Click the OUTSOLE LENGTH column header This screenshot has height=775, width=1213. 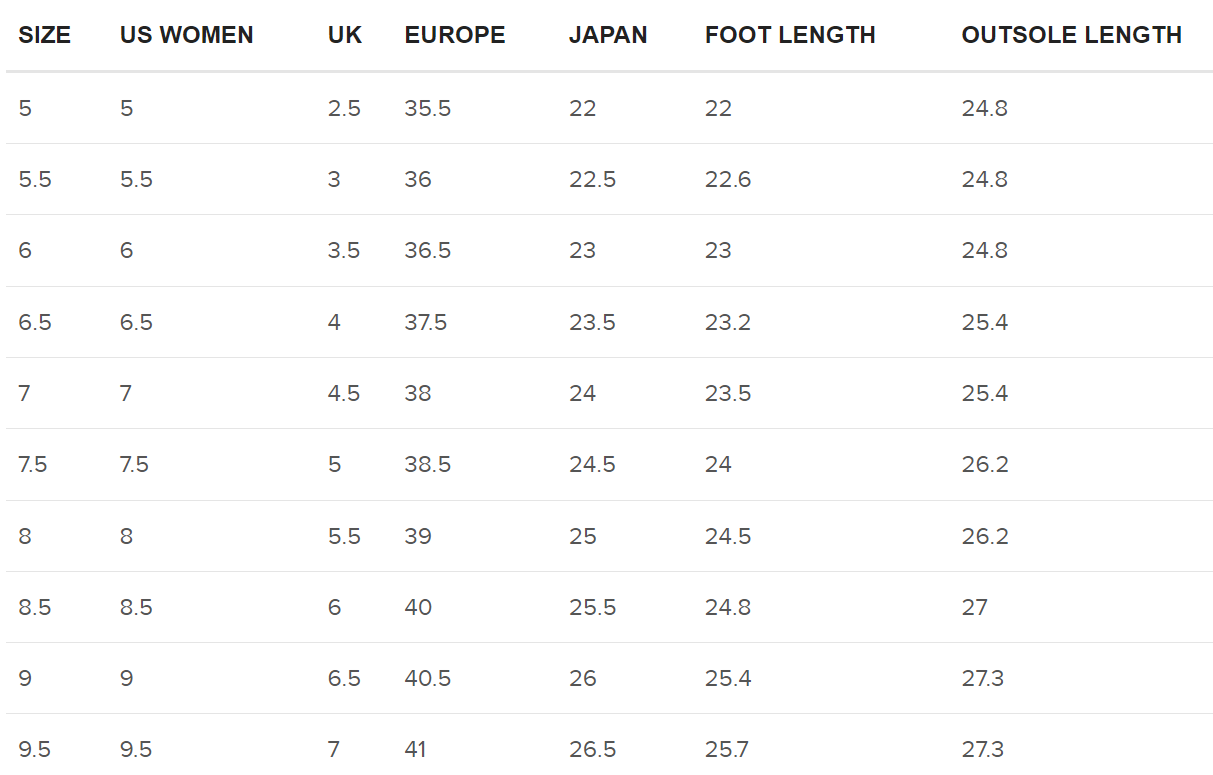pyautogui.click(x=1072, y=35)
